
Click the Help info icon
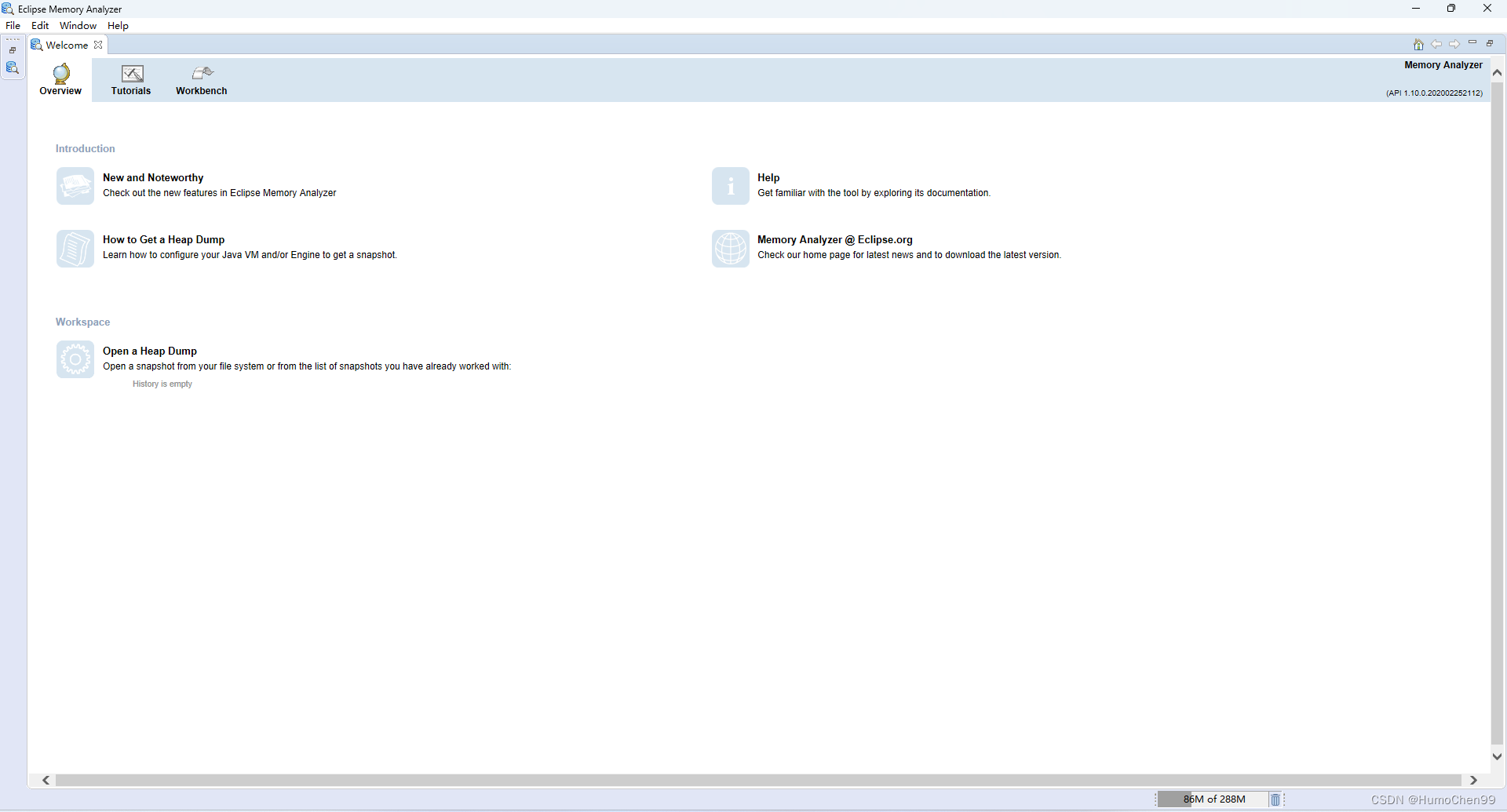pyautogui.click(x=731, y=186)
